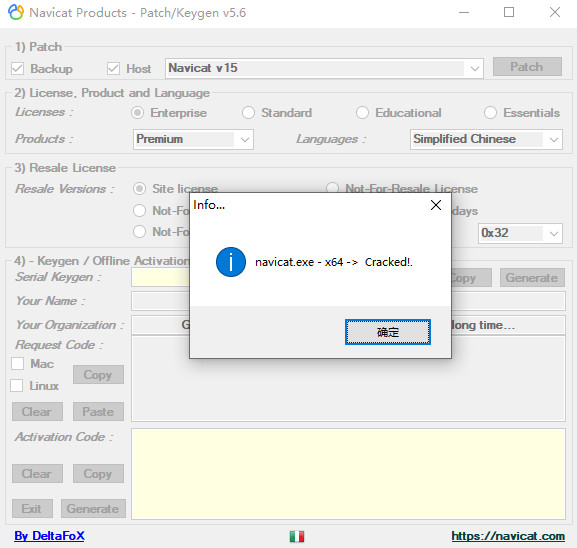Expand the 0x32 dropdown
Image resolution: width=577 pixels, height=548 pixels.
(520, 233)
